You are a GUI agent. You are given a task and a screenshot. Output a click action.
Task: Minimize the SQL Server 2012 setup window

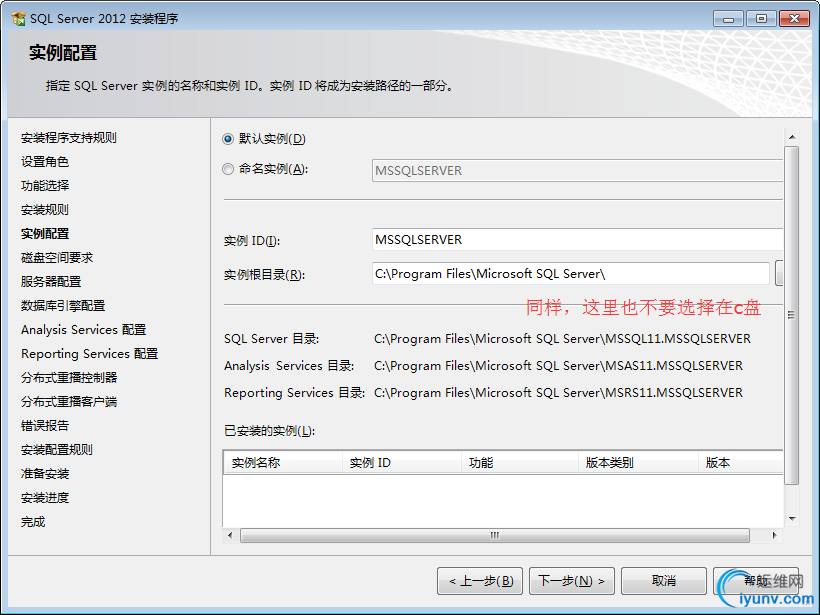(x=728, y=19)
